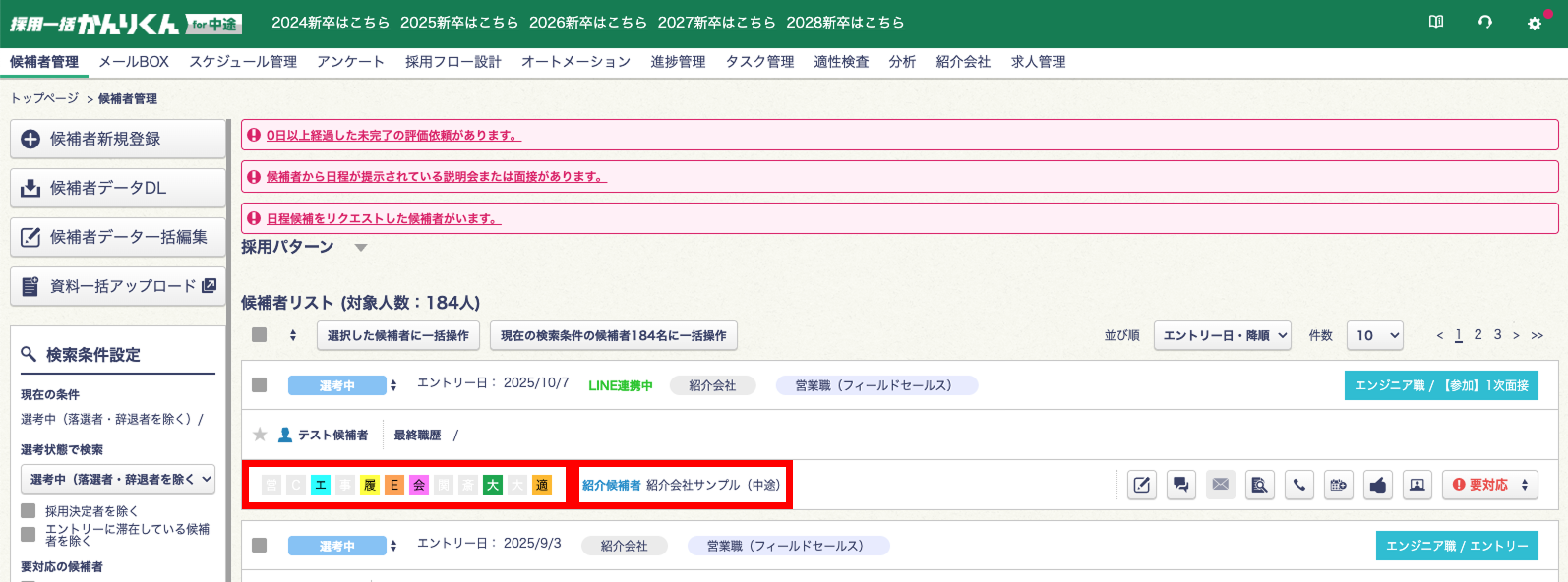Expand the 採用パターン section arrow
This screenshot has height=582, width=1568.
coord(360,248)
